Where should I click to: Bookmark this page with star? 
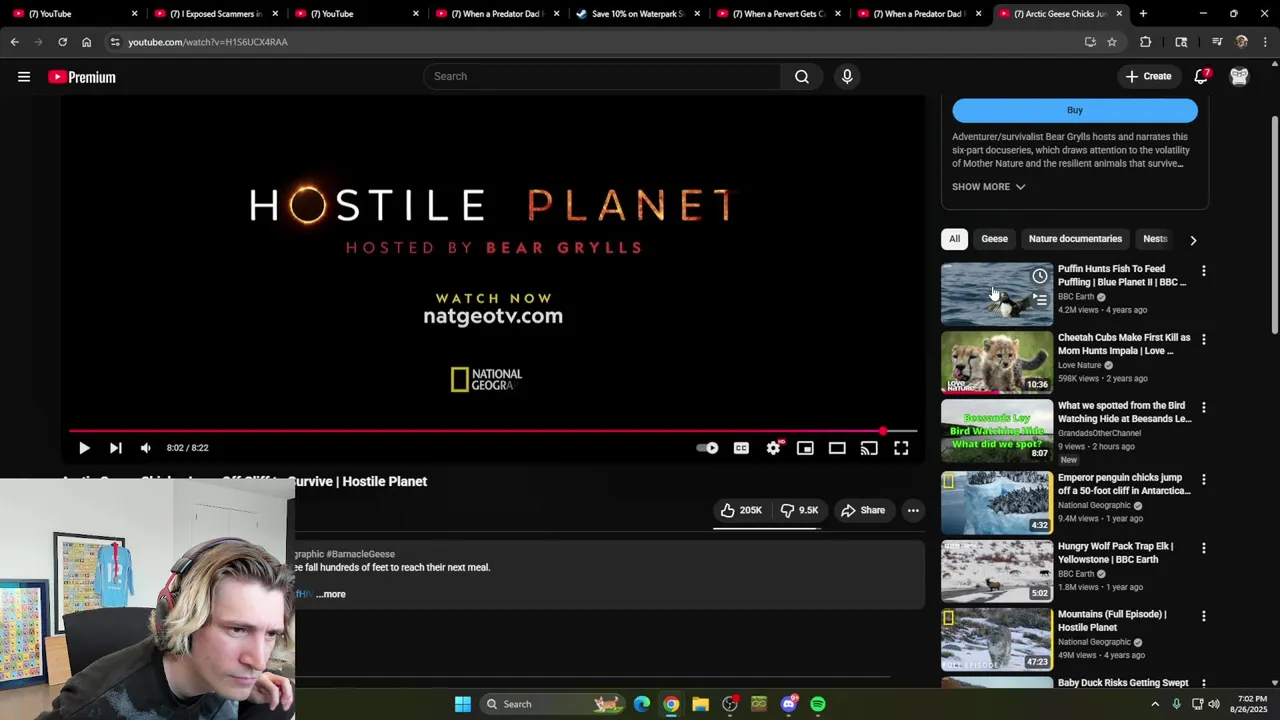1112,42
